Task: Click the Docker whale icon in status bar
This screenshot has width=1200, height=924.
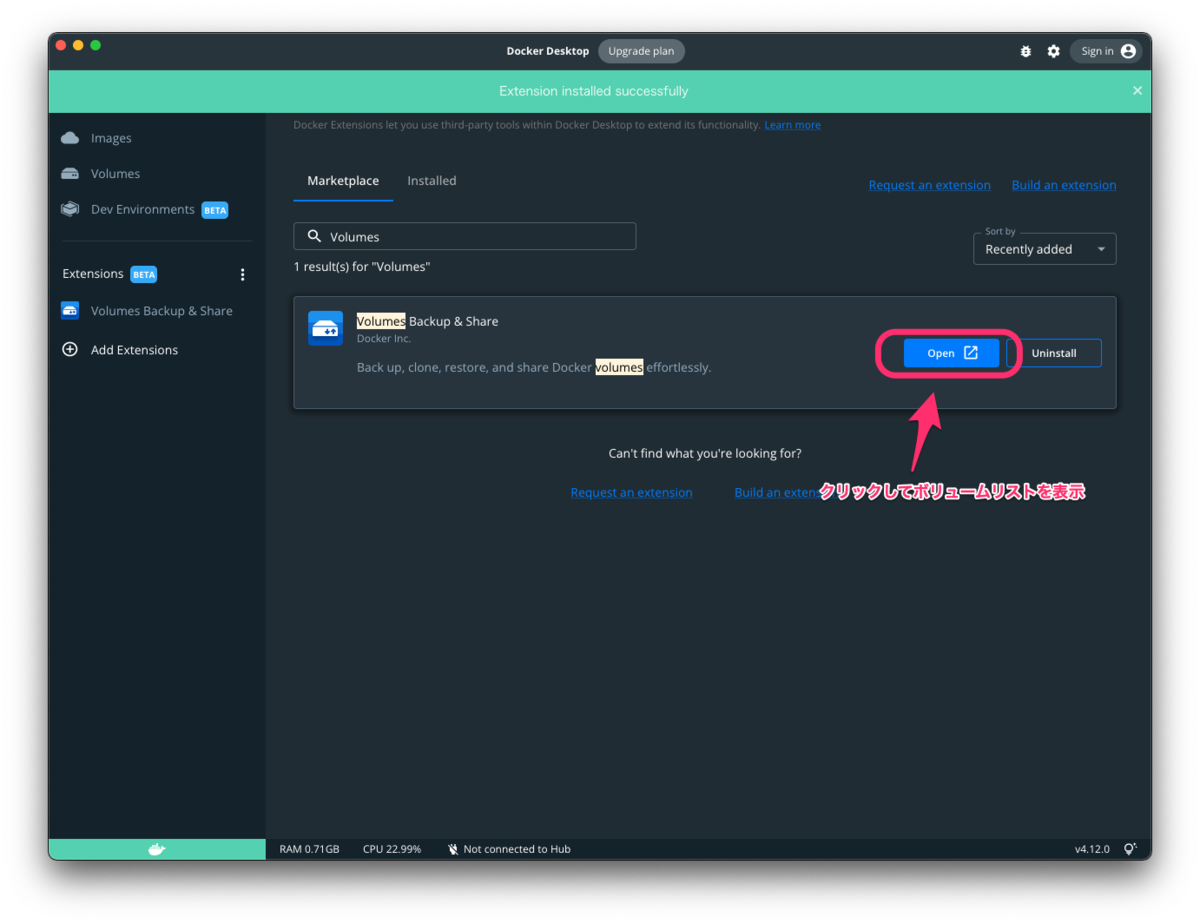Action: coord(157,849)
